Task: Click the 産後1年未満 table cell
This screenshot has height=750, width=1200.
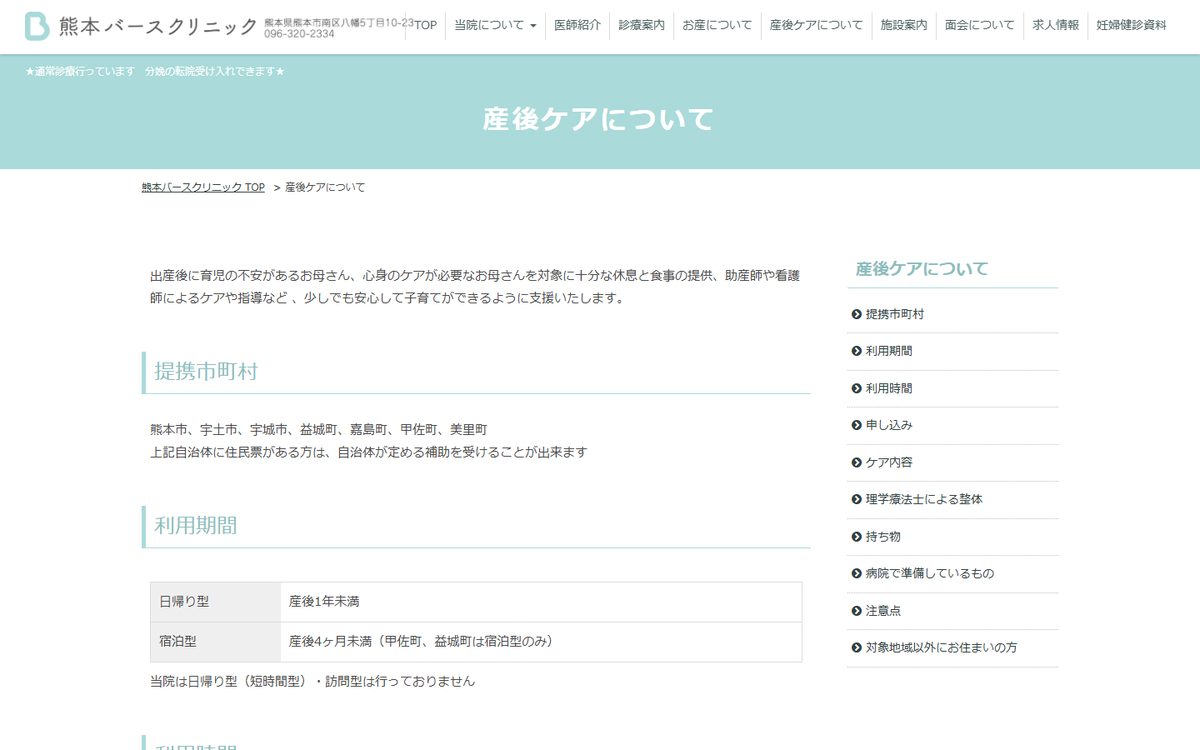Action: point(541,602)
